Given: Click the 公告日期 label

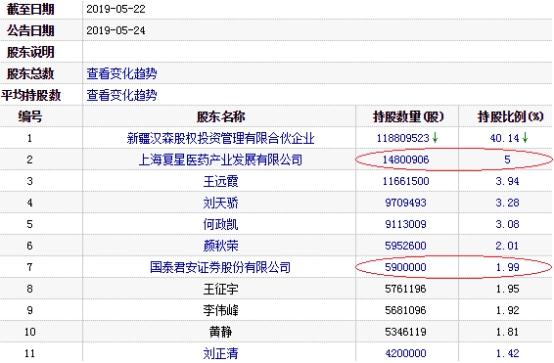Looking at the screenshot, I should (x=30, y=30).
